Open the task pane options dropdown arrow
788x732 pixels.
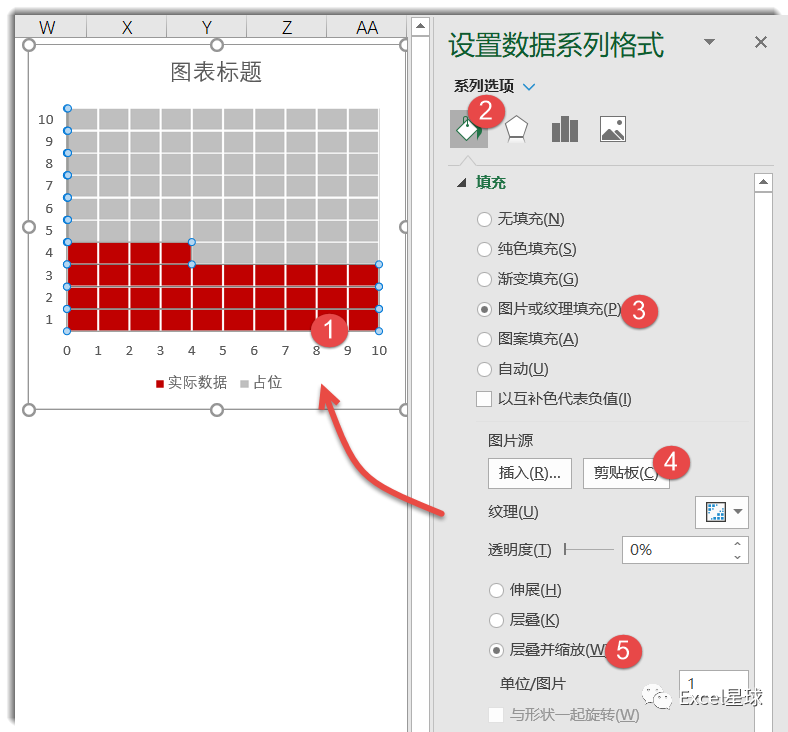pyautogui.click(x=710, y=42)
